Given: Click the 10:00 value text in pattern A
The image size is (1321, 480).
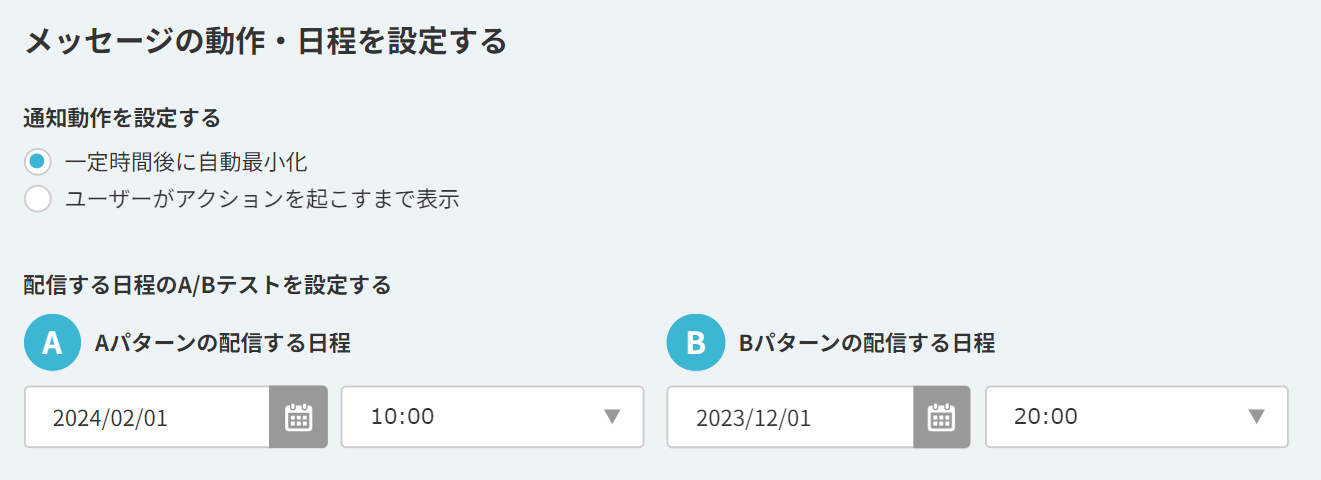Looking at the screenshot, I should (x=403, y=417).
